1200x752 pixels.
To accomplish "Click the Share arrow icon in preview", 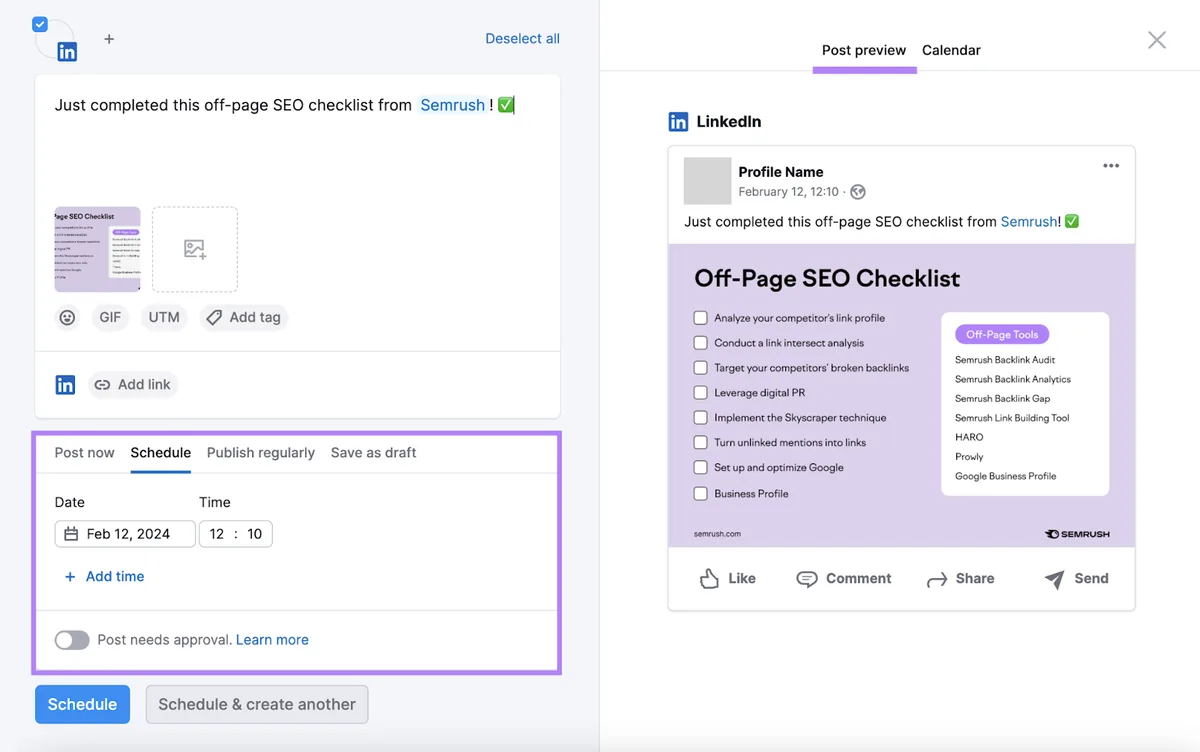I will 937,579.
